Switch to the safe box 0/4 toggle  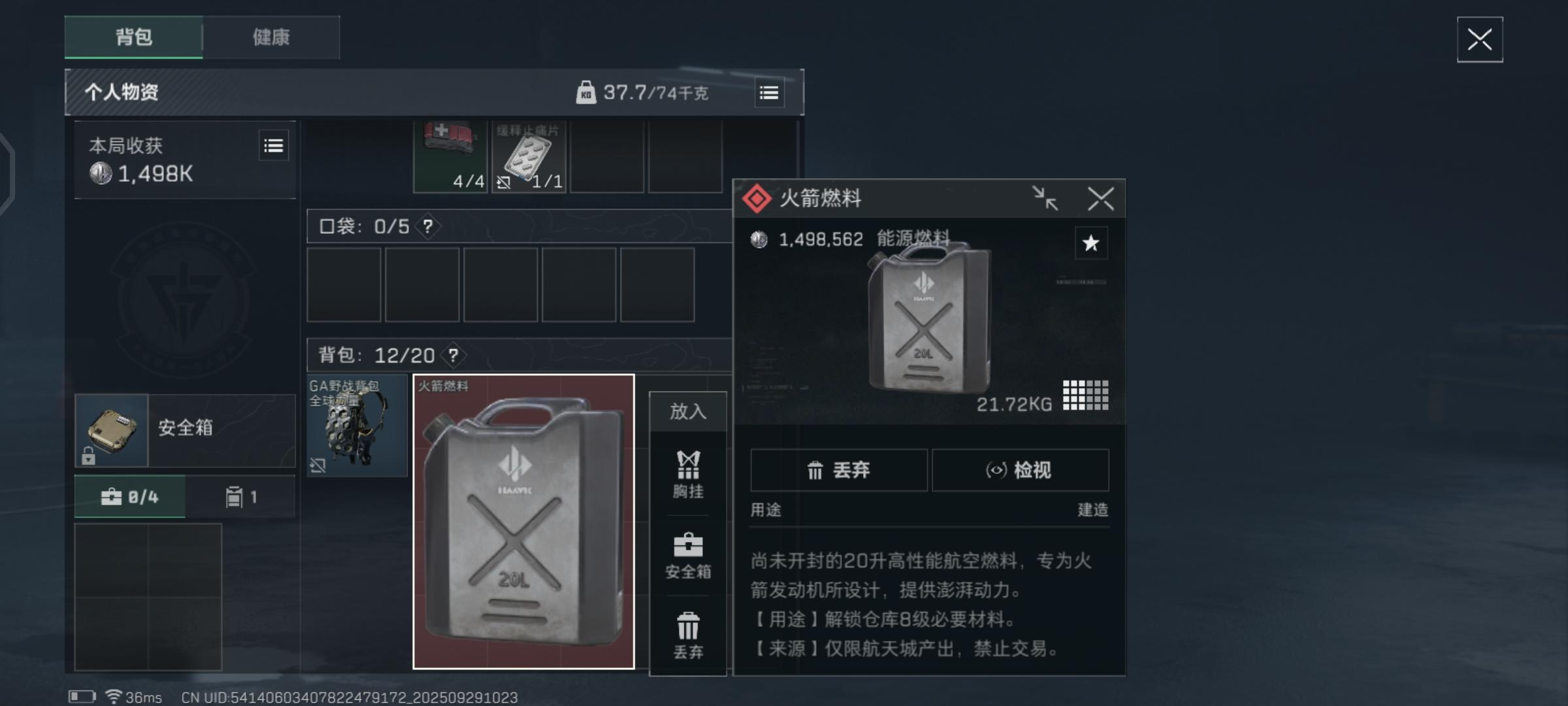coord(129,497)
